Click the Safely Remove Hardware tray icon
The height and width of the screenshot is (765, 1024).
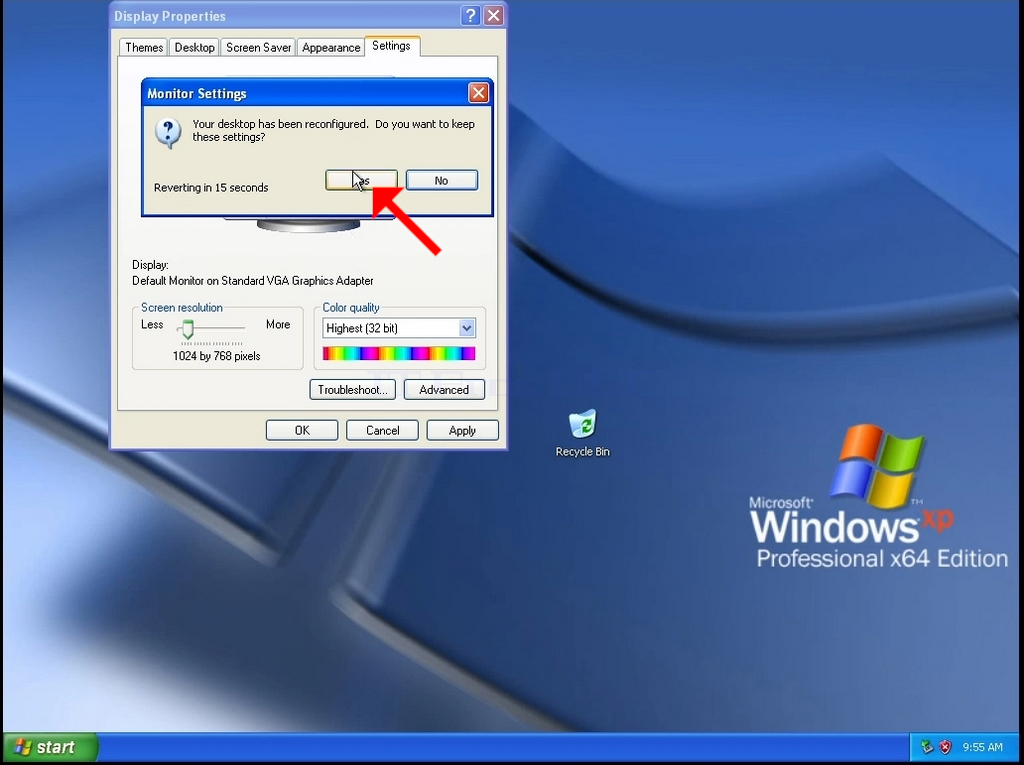coord(927,747)
